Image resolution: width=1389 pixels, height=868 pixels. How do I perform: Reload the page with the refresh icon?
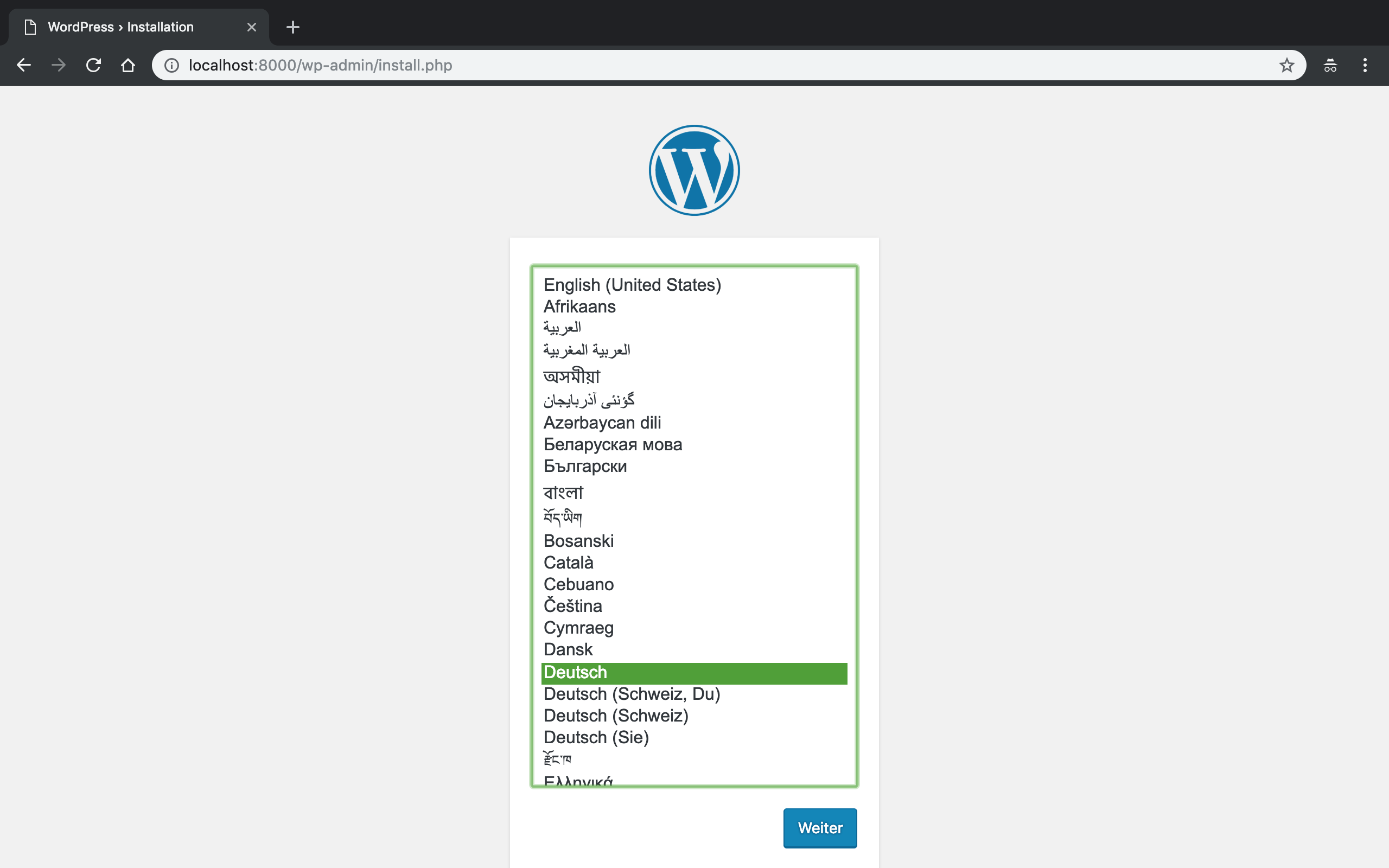(x=93, y=65)
